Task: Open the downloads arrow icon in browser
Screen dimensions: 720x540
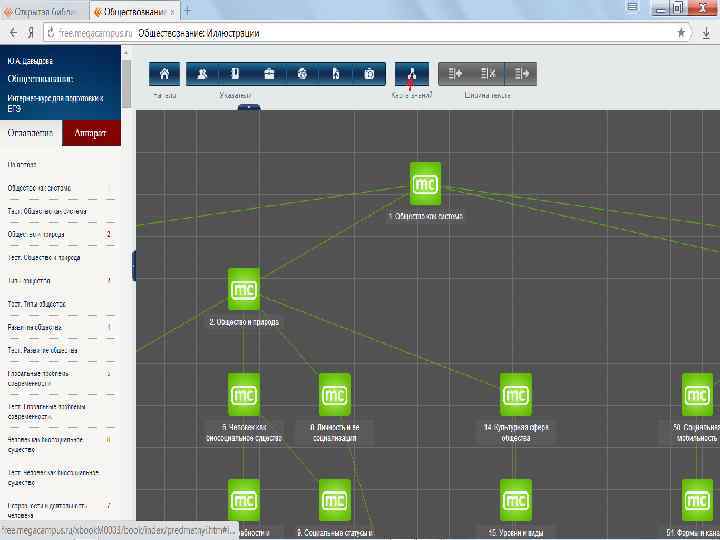Action: tap(706, 33)
